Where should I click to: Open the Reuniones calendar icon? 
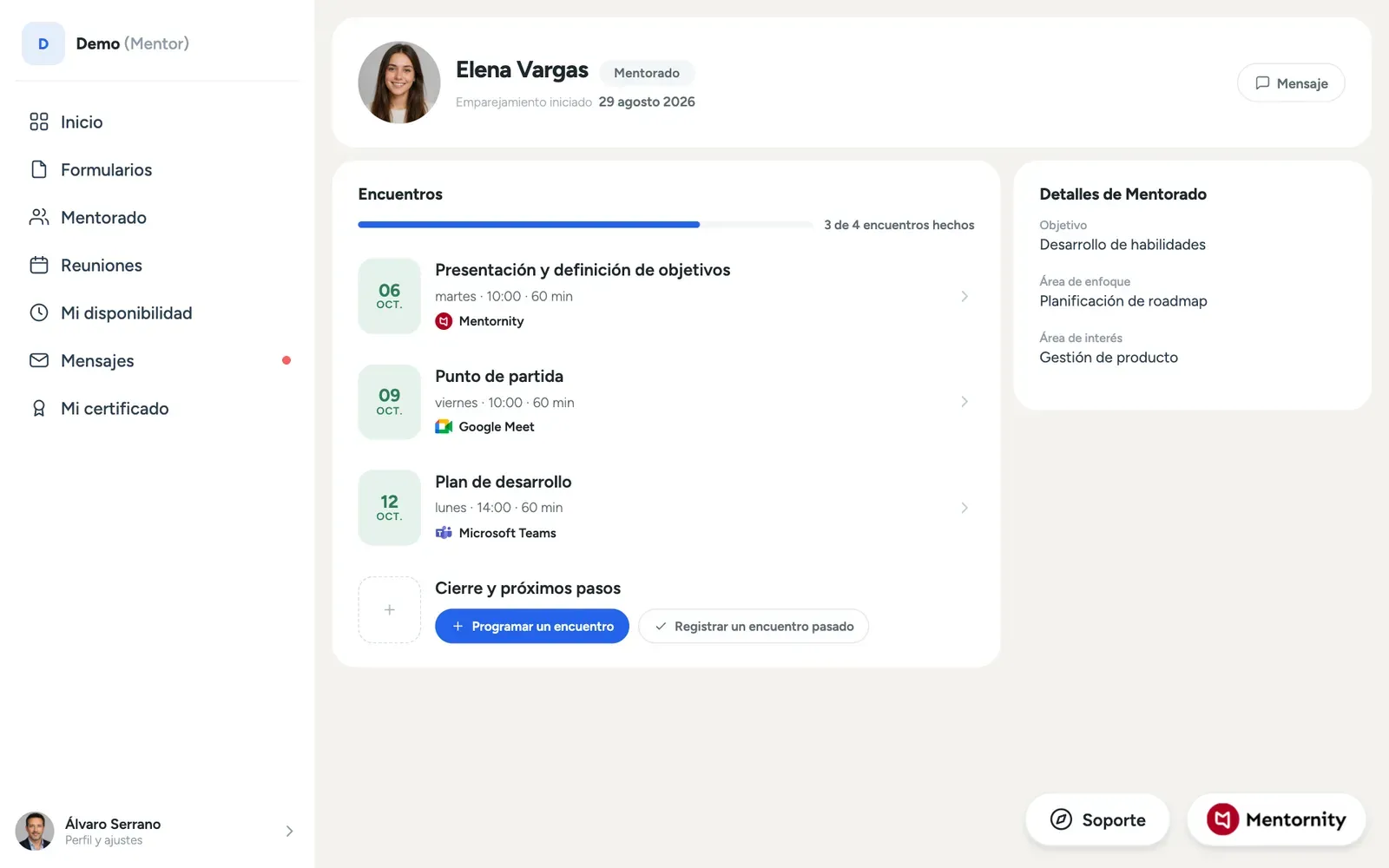pyautogui.click(x=39, y=265)
